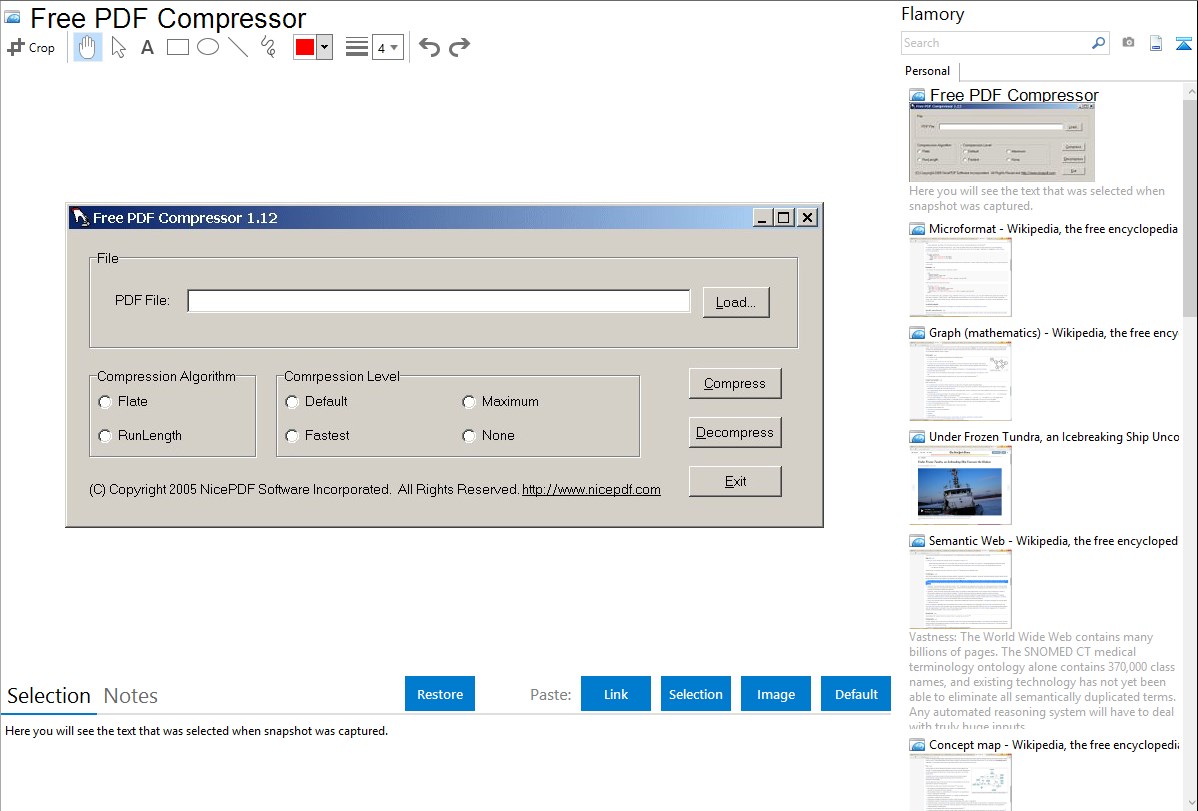Open the http://www.nicepdf.com link
Screen dimensions: 1198x811
(591, 489)
